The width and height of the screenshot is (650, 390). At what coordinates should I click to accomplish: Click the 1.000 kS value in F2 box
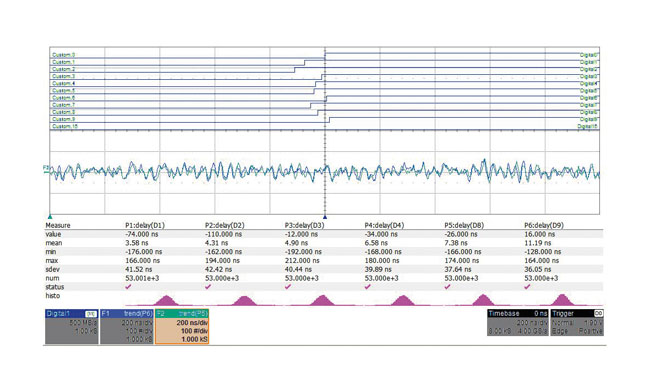[194, 339]
